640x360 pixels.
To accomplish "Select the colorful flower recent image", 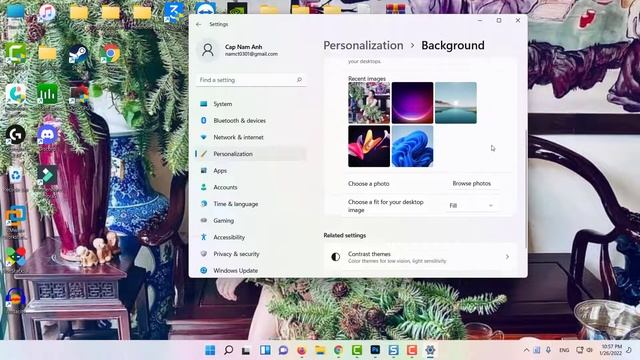I will pos(369,146).
